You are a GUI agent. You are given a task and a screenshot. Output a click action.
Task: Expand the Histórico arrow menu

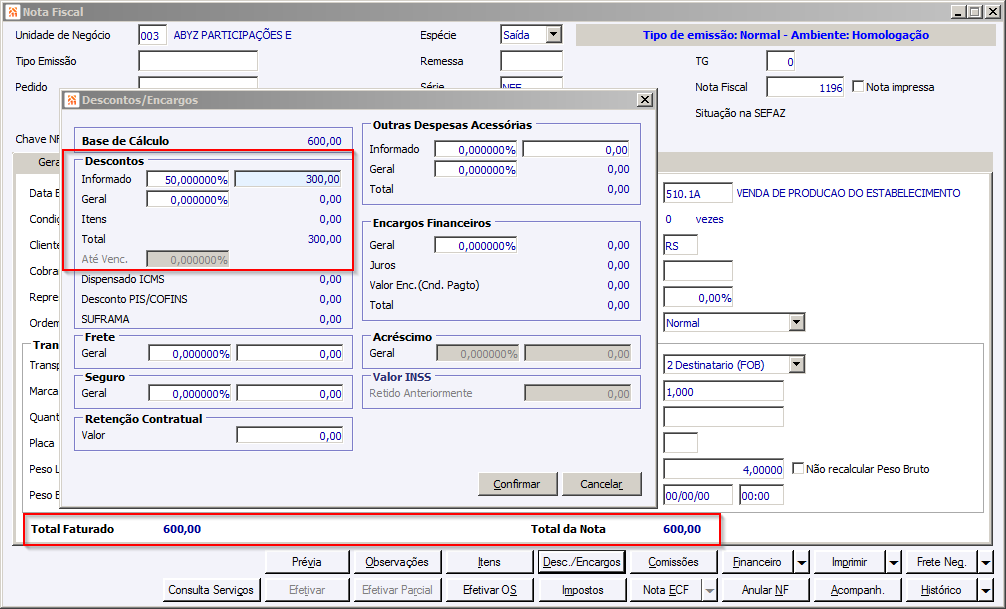[x=985, y=590]
